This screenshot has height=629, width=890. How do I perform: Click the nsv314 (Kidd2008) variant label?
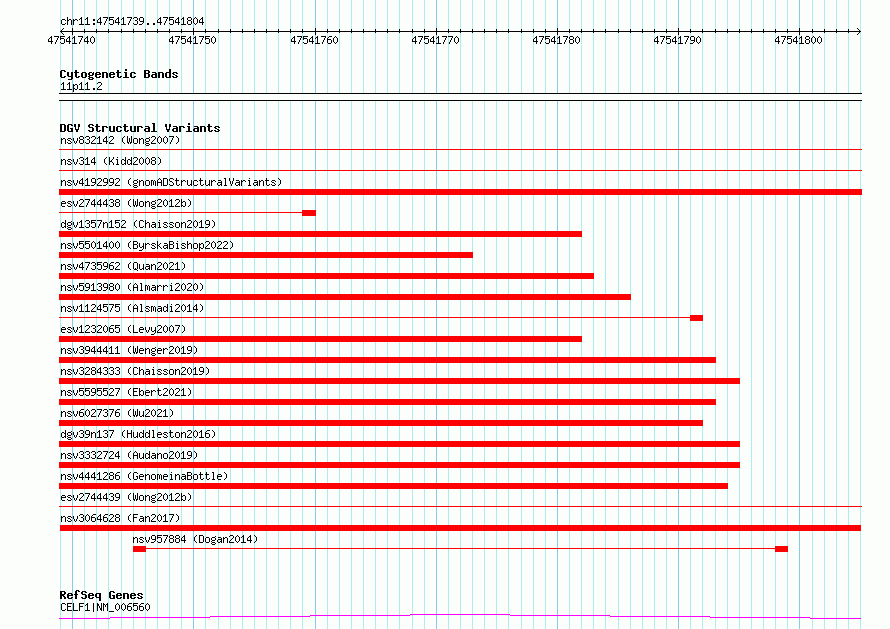111,161
